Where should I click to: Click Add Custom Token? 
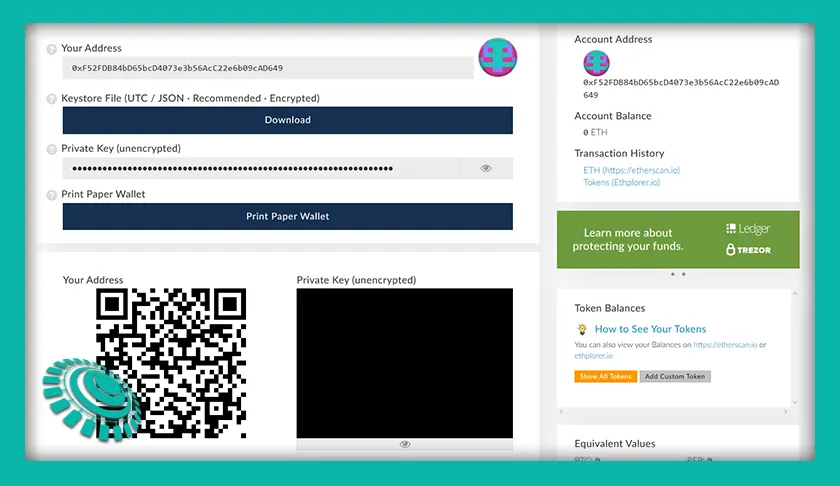coord(675,377)
